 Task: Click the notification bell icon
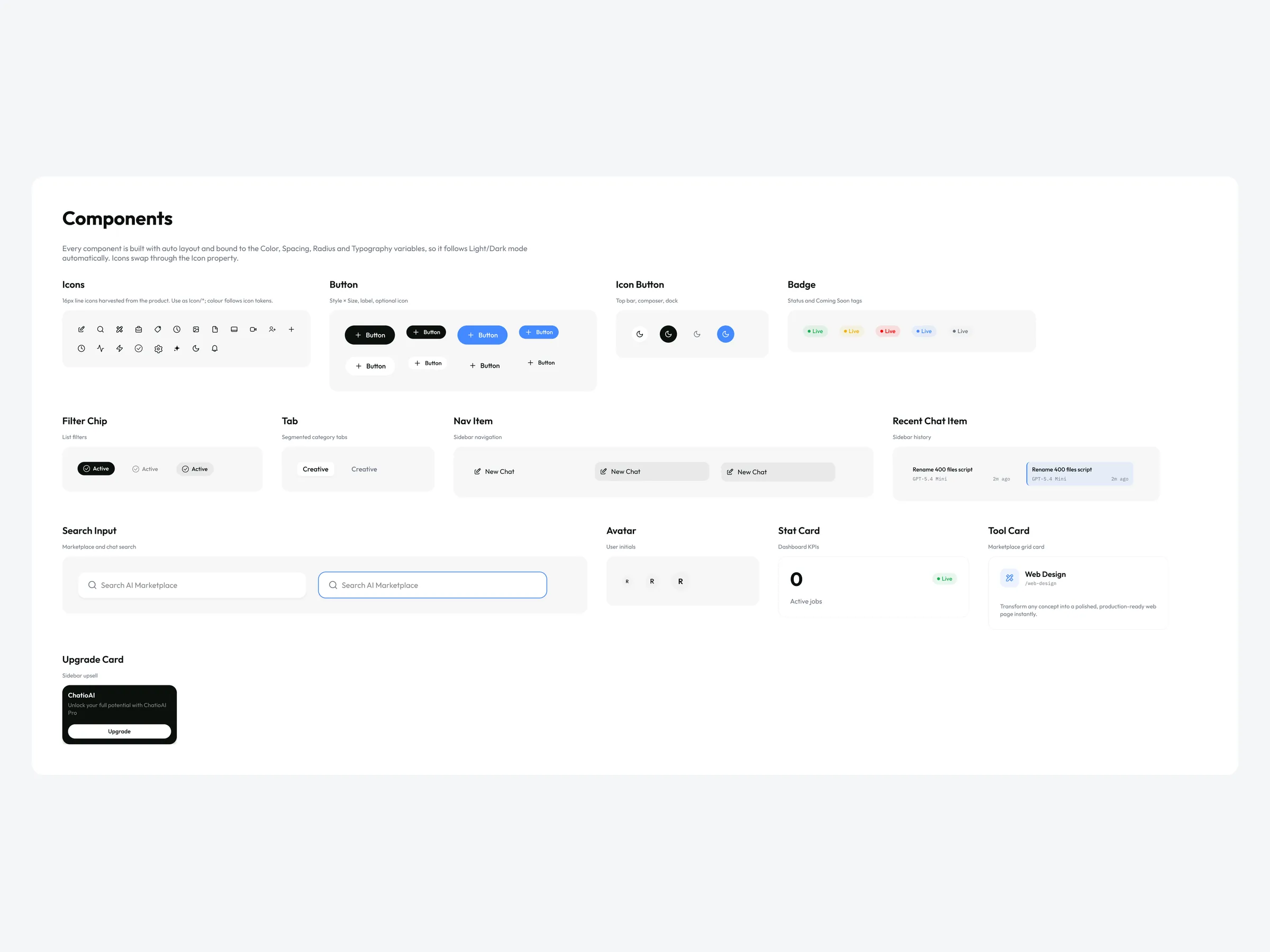point(215,349)
